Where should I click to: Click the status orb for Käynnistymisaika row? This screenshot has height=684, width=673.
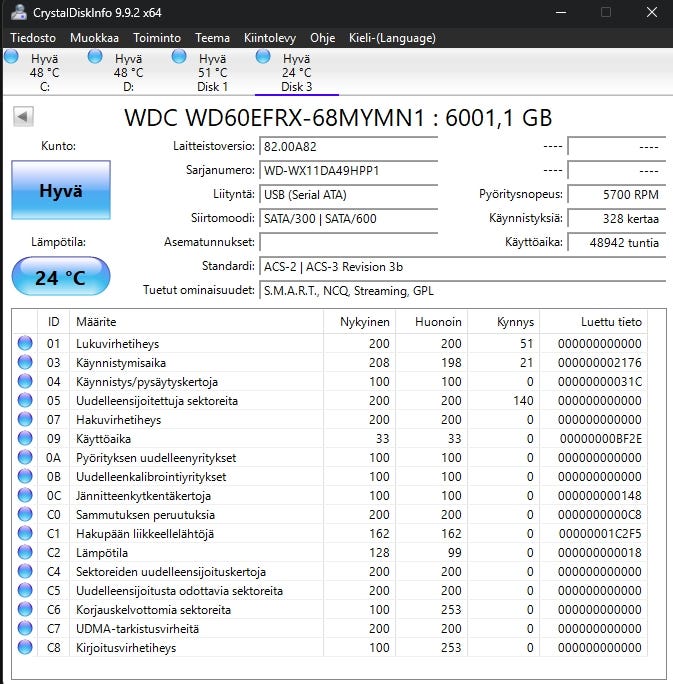coord(25,362)
